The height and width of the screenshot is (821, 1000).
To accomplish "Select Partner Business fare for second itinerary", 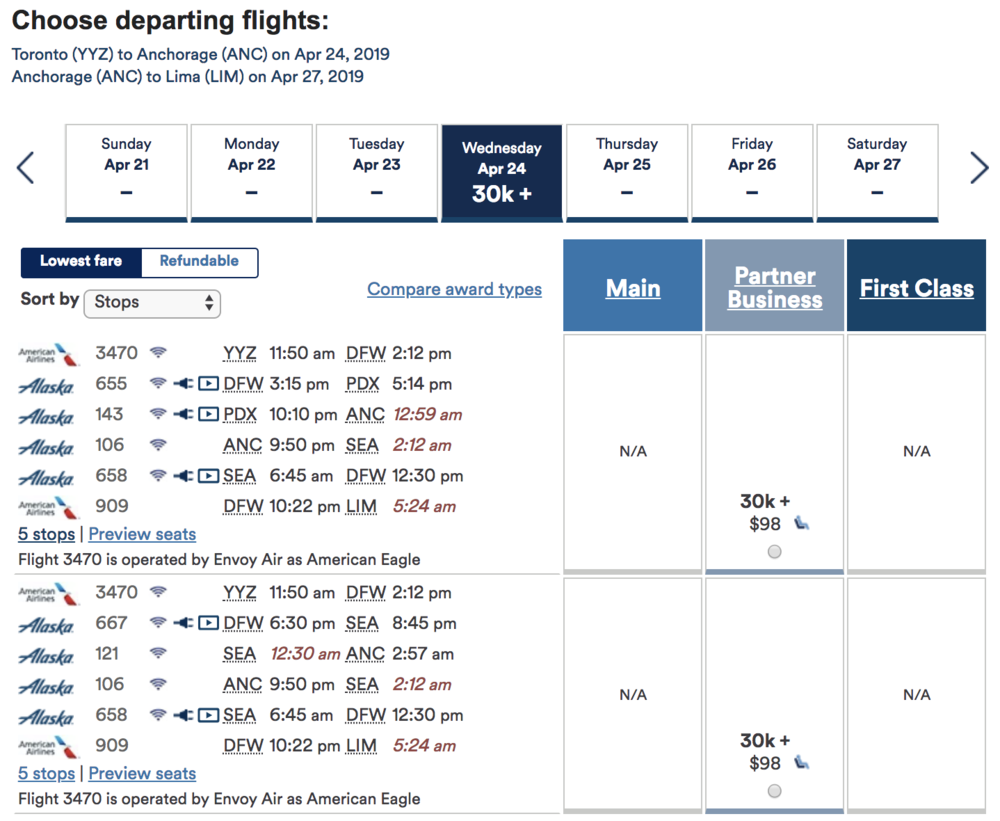I will (775, 791).
